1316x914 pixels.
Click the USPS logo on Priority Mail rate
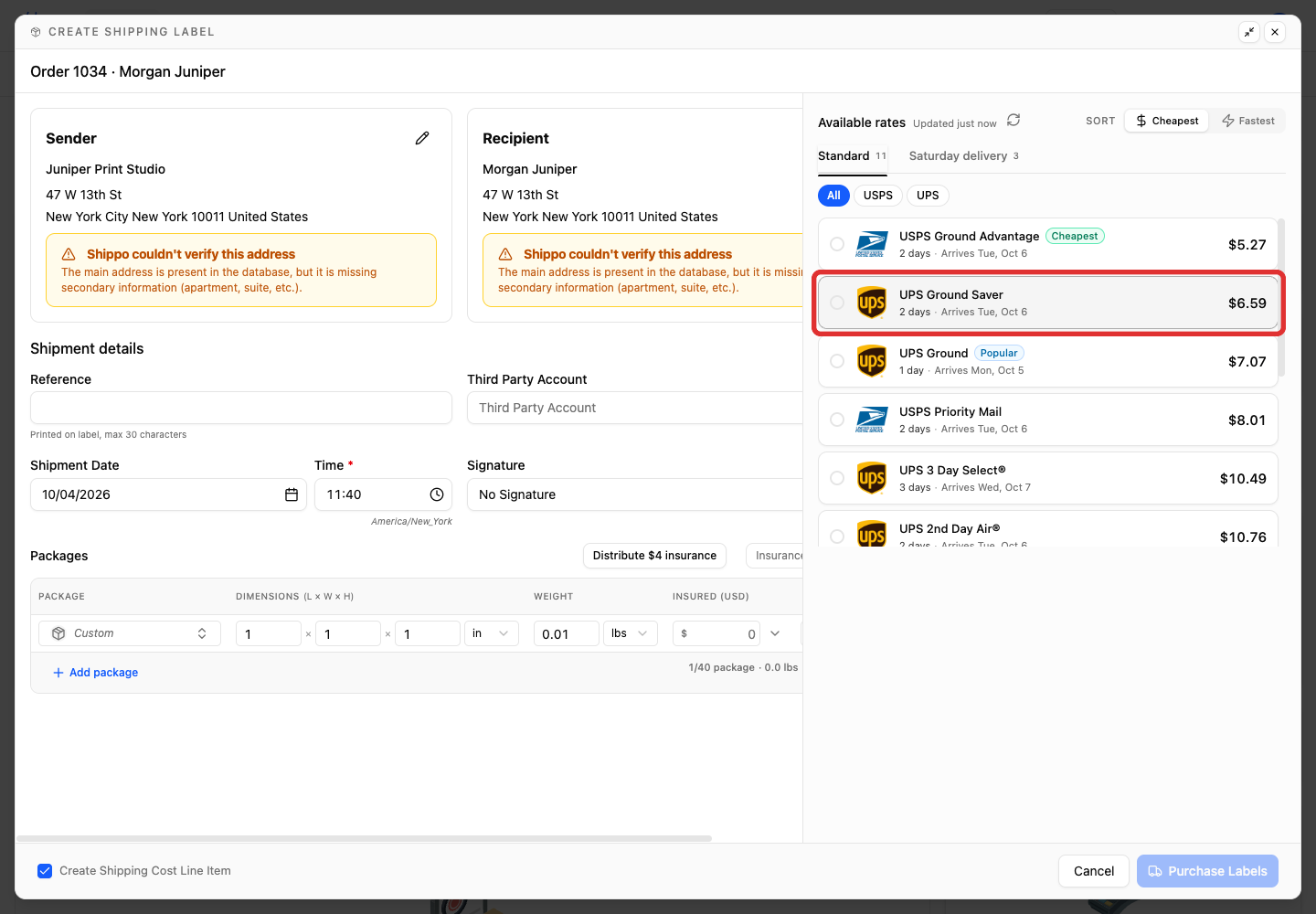click(x=872, y=420)
